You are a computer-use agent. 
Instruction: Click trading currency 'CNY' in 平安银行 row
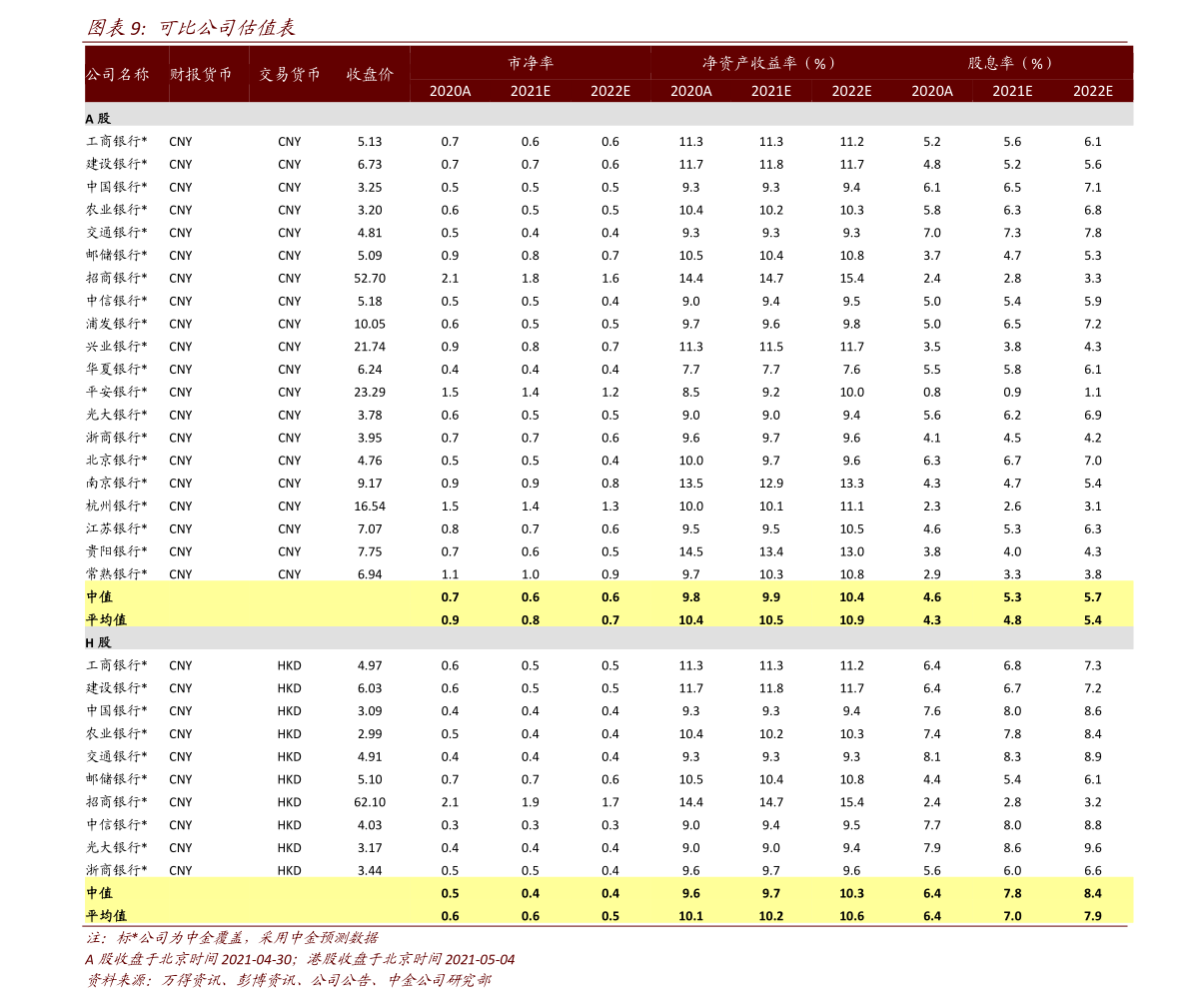[x=289, y=393]
